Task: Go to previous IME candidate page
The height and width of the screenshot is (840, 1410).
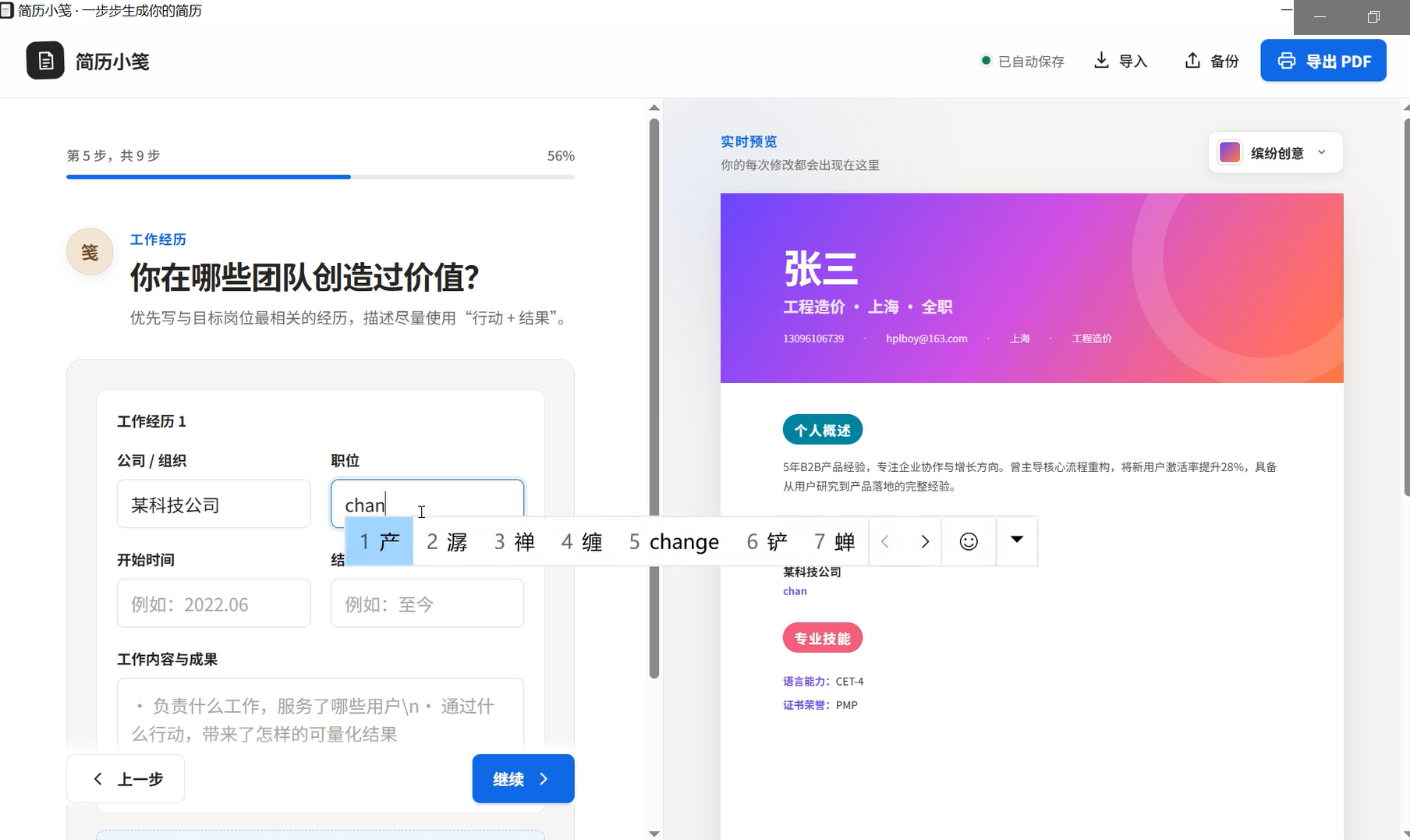Action: point(885,541)
